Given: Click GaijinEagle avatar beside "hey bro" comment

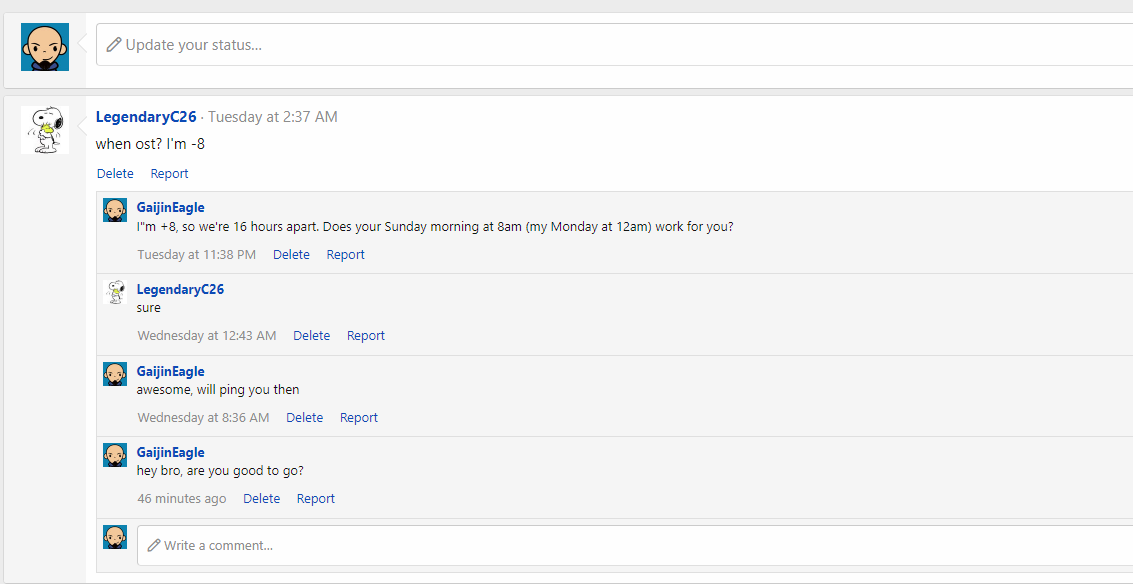Looking at the screenshot, I should click(115, 455).
